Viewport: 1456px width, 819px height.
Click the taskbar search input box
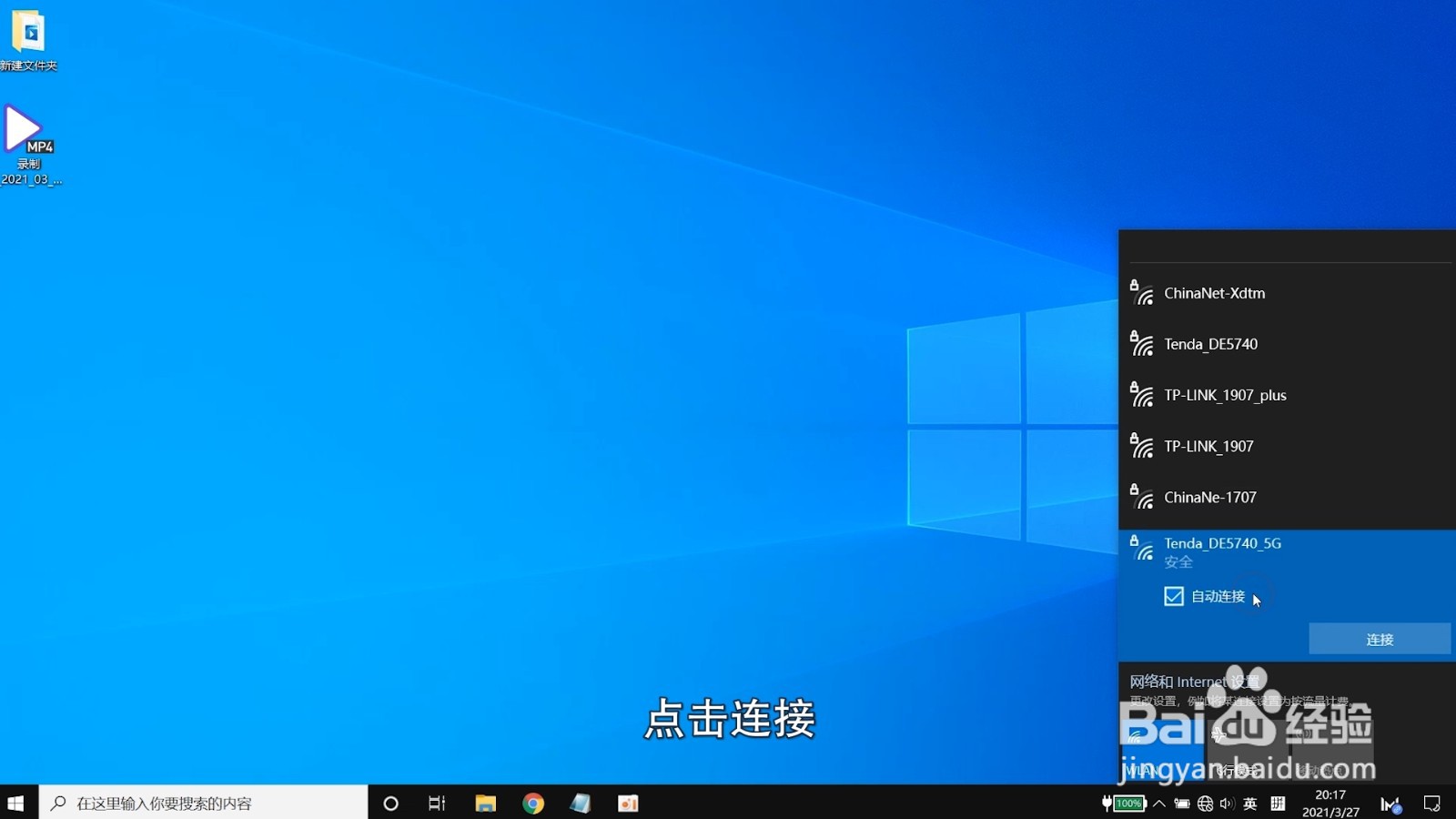(x=200, y=803)
